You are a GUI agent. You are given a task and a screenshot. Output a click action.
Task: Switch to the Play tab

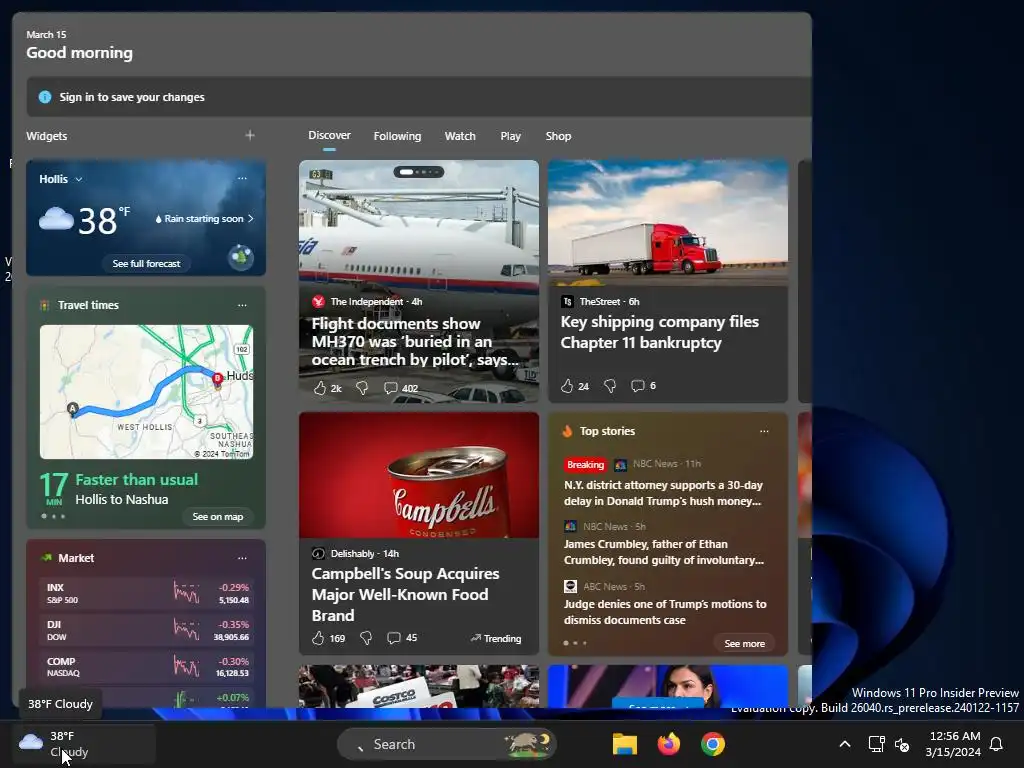tap(510, 136)
